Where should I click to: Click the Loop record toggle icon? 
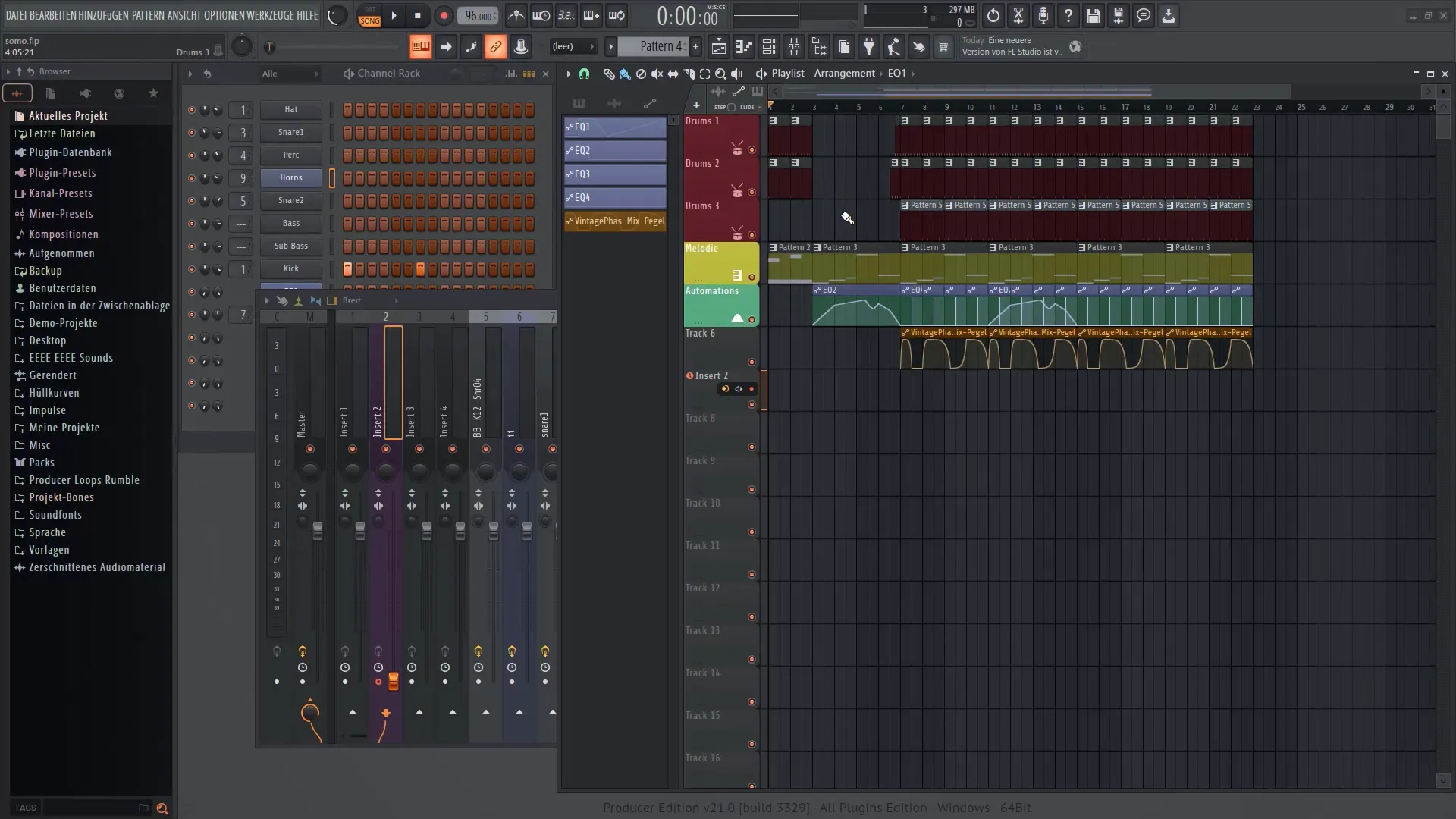tap(617, 15)
